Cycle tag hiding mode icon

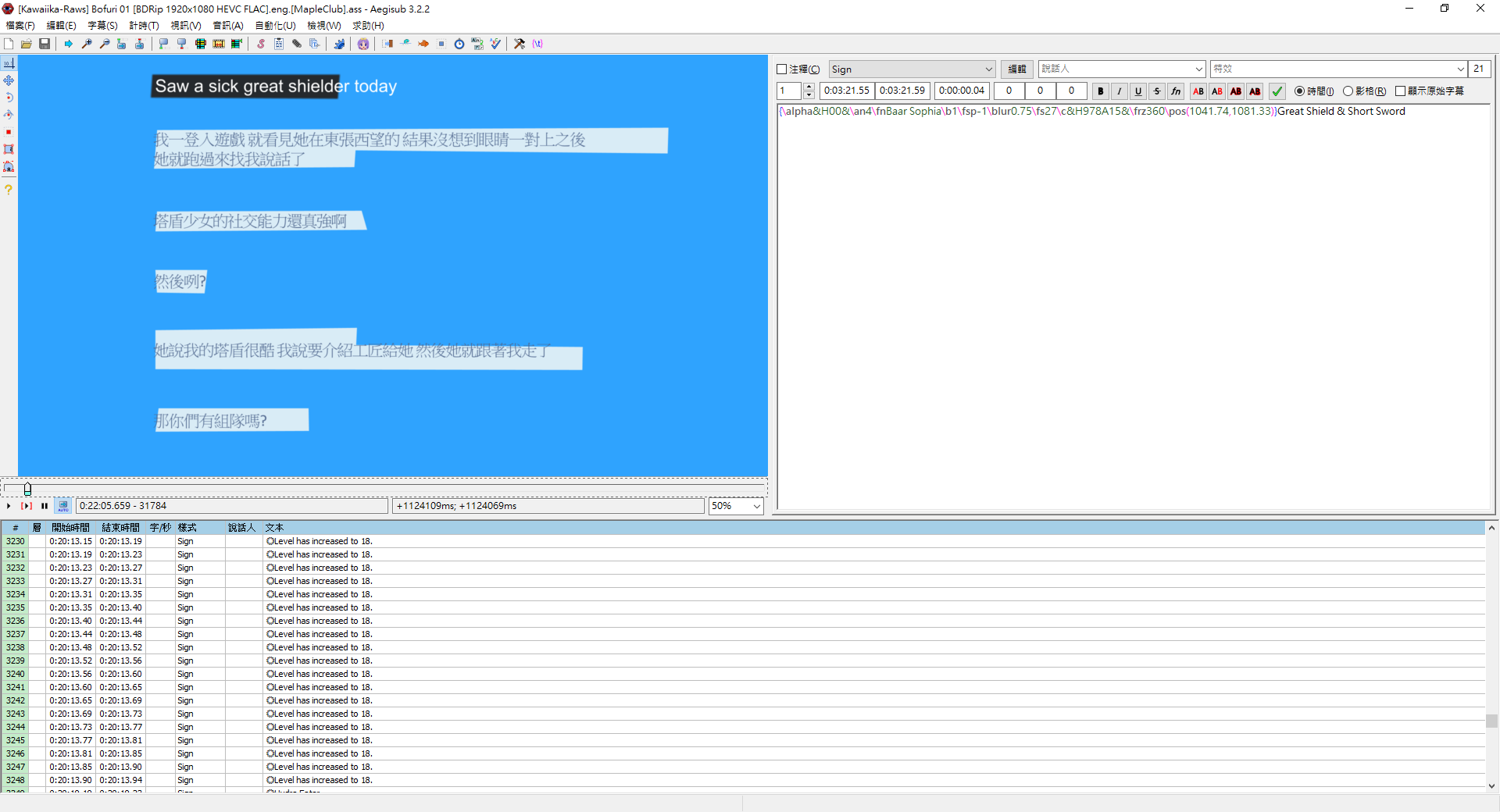pyautogui.click(x=537, y=44)
